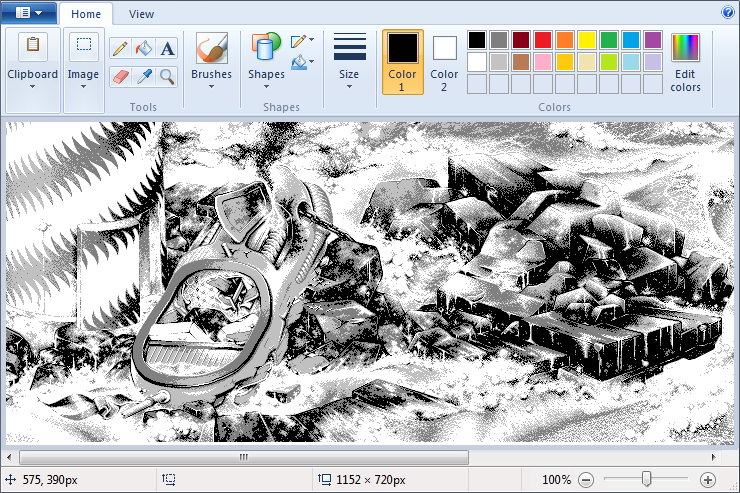This screenshot has width=740, height=493.
Task: Select the Color picker eyedropper tool
Action: 143,76
